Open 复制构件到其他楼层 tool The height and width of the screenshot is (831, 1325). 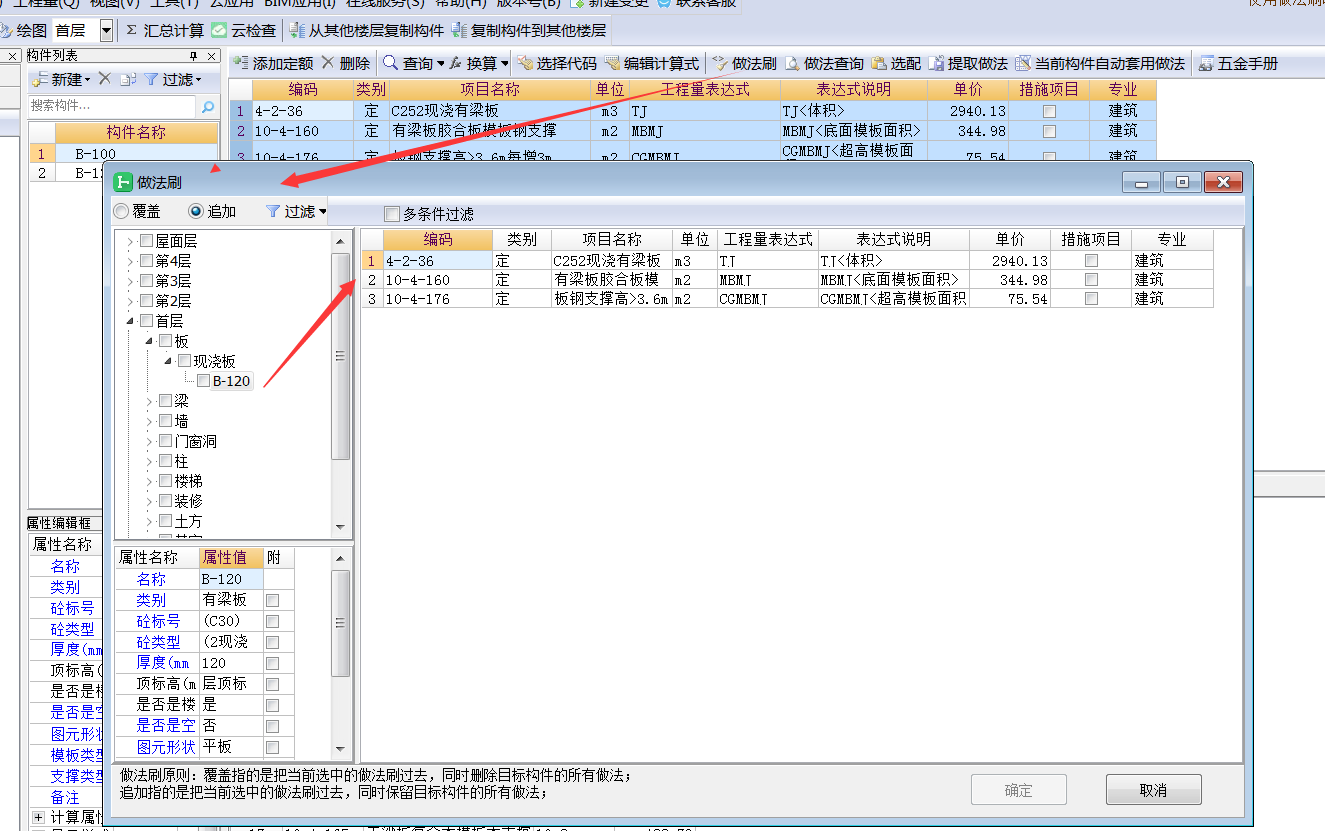[528, 31]
